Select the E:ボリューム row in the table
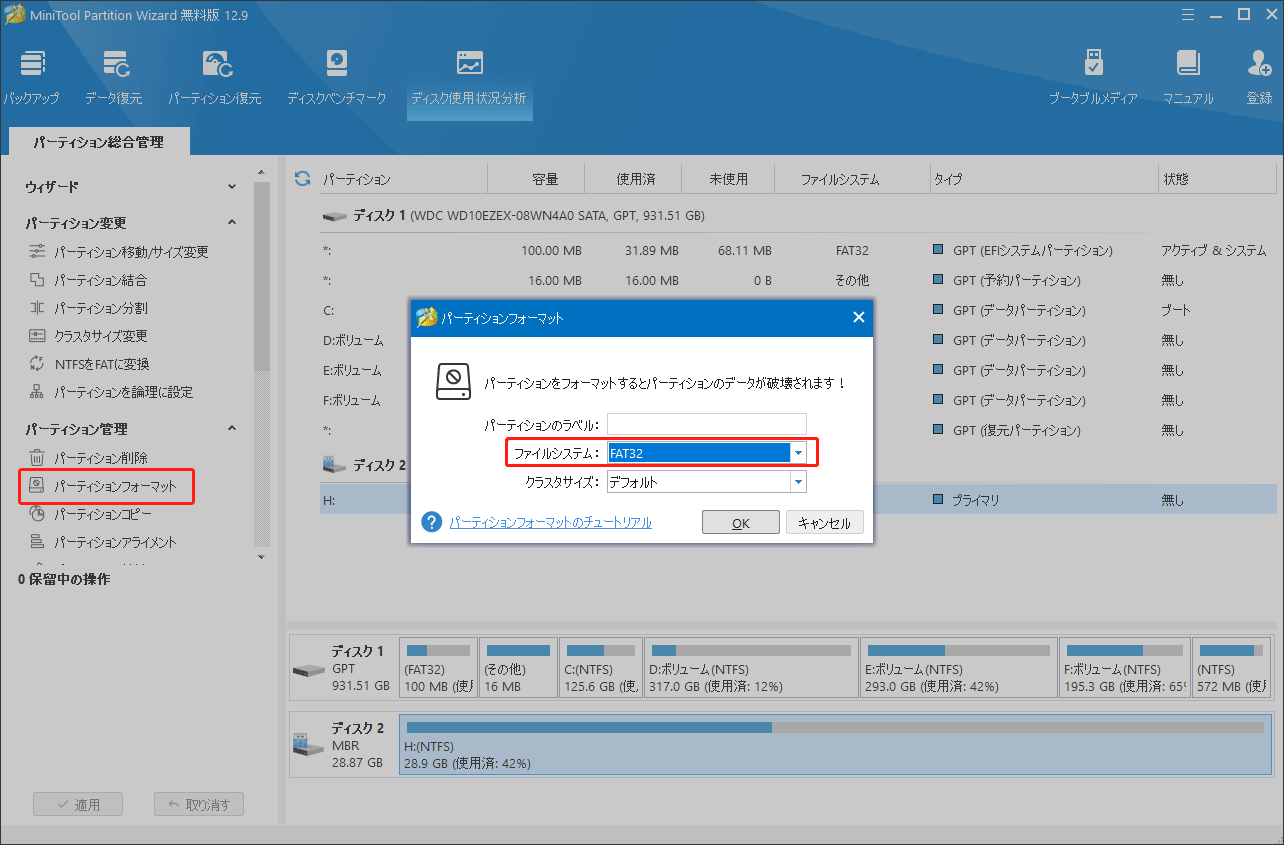Viewport: 1284px width, 845px height. [x=798, y=370]
